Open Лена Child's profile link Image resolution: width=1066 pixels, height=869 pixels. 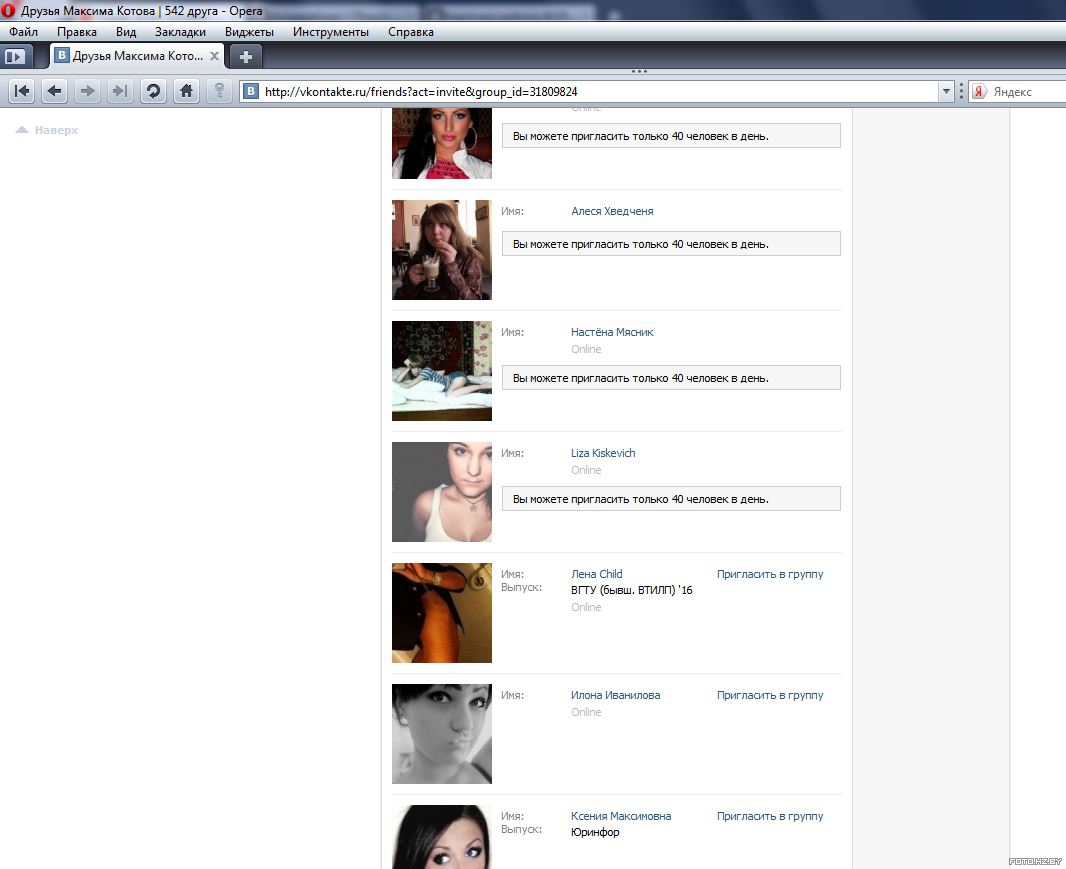(x=596, y=575)
